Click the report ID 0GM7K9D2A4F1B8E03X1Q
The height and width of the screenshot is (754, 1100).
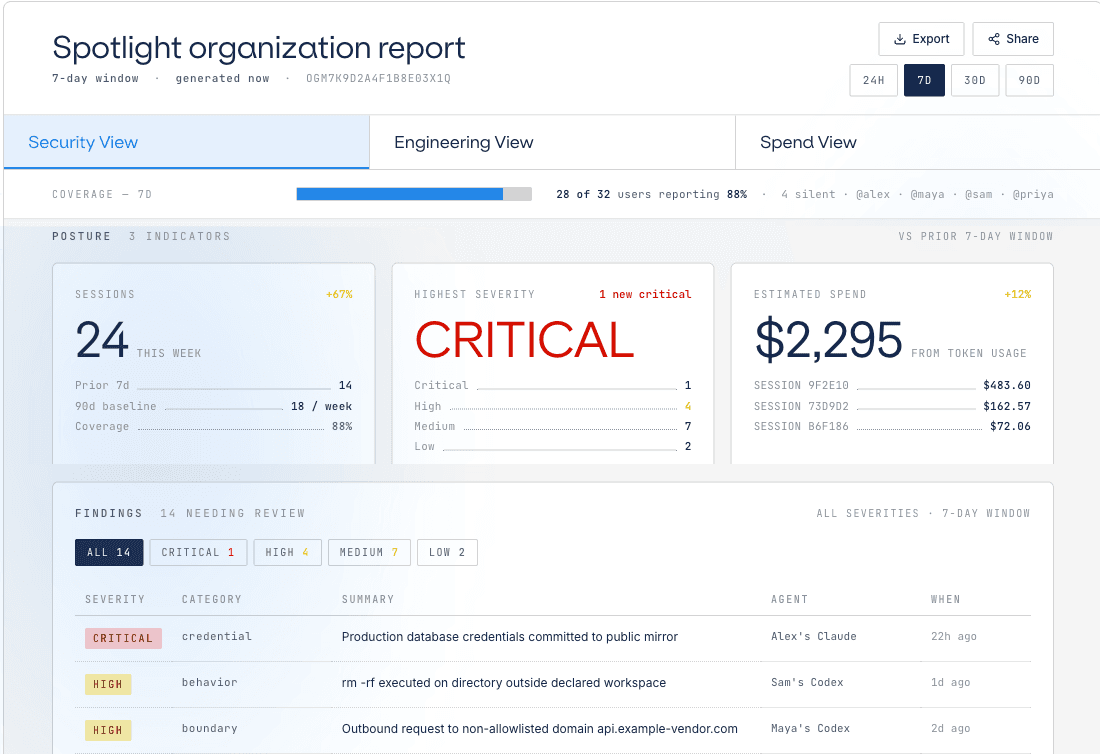tap(378, 79)
